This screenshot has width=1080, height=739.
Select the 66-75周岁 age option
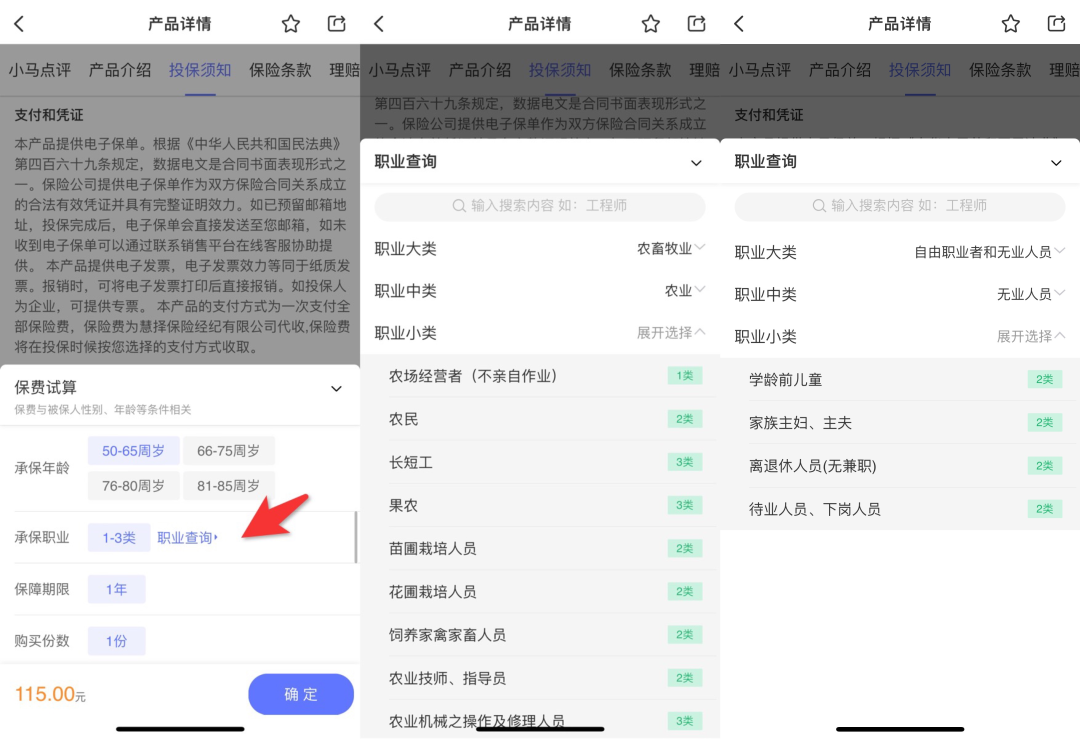point(229,451)
